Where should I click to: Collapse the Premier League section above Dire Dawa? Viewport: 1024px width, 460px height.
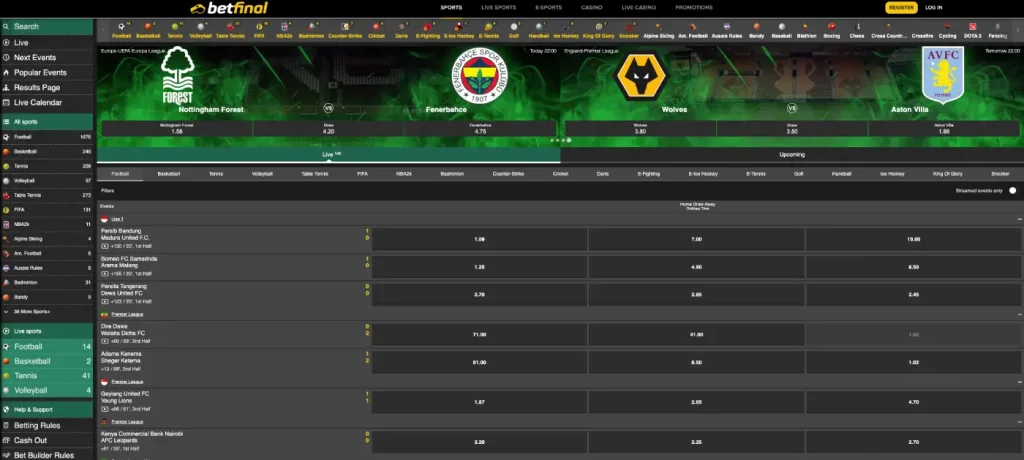(1019, 314)
